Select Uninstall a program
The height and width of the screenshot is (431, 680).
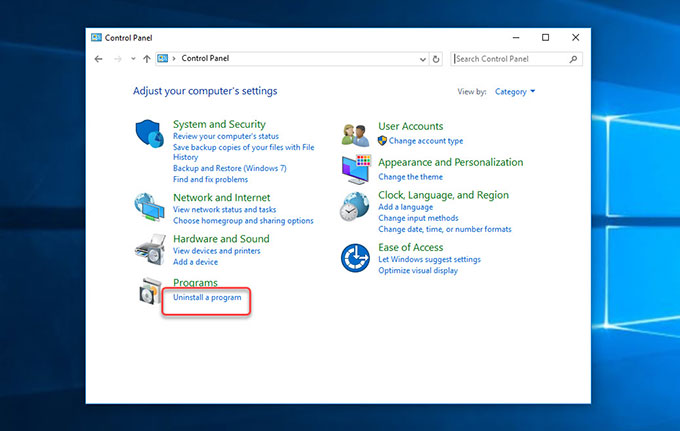click(207, 297)
